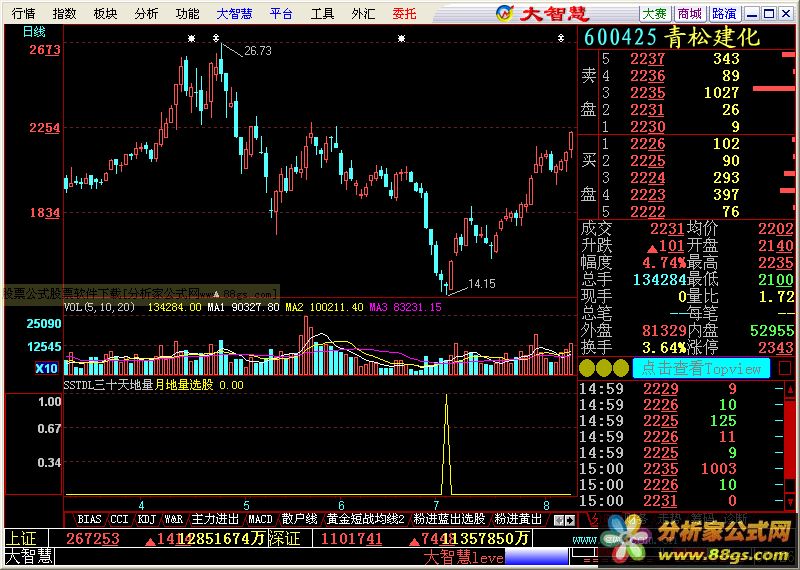
Task: Click the 上证 index label in status bar
Action: coord(21,538)
